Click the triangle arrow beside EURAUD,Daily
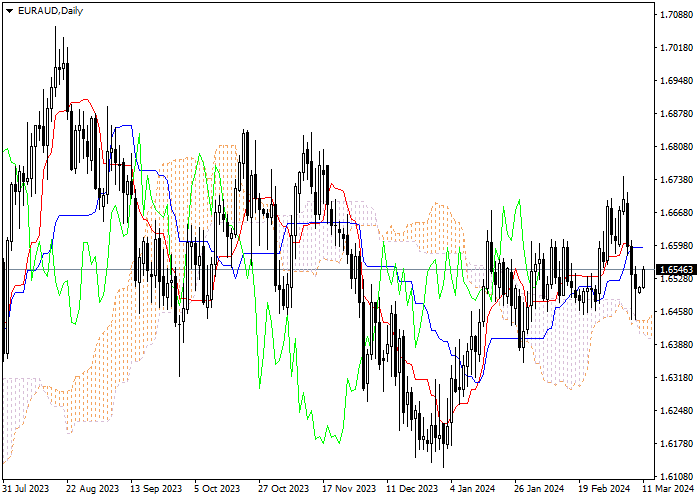 [9, 11]
